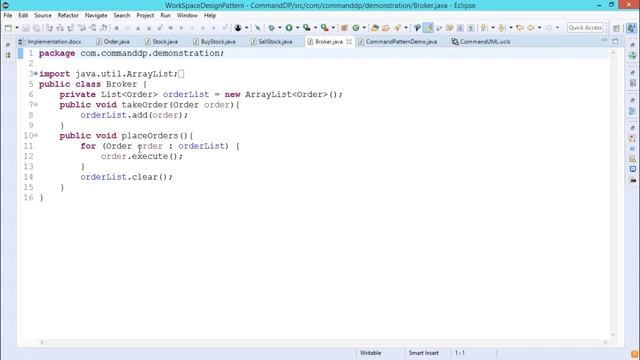This screenshot has height=360, width=640.
Task: Open the Run menu
Action: pyautogui.click(x=165, y=16)
